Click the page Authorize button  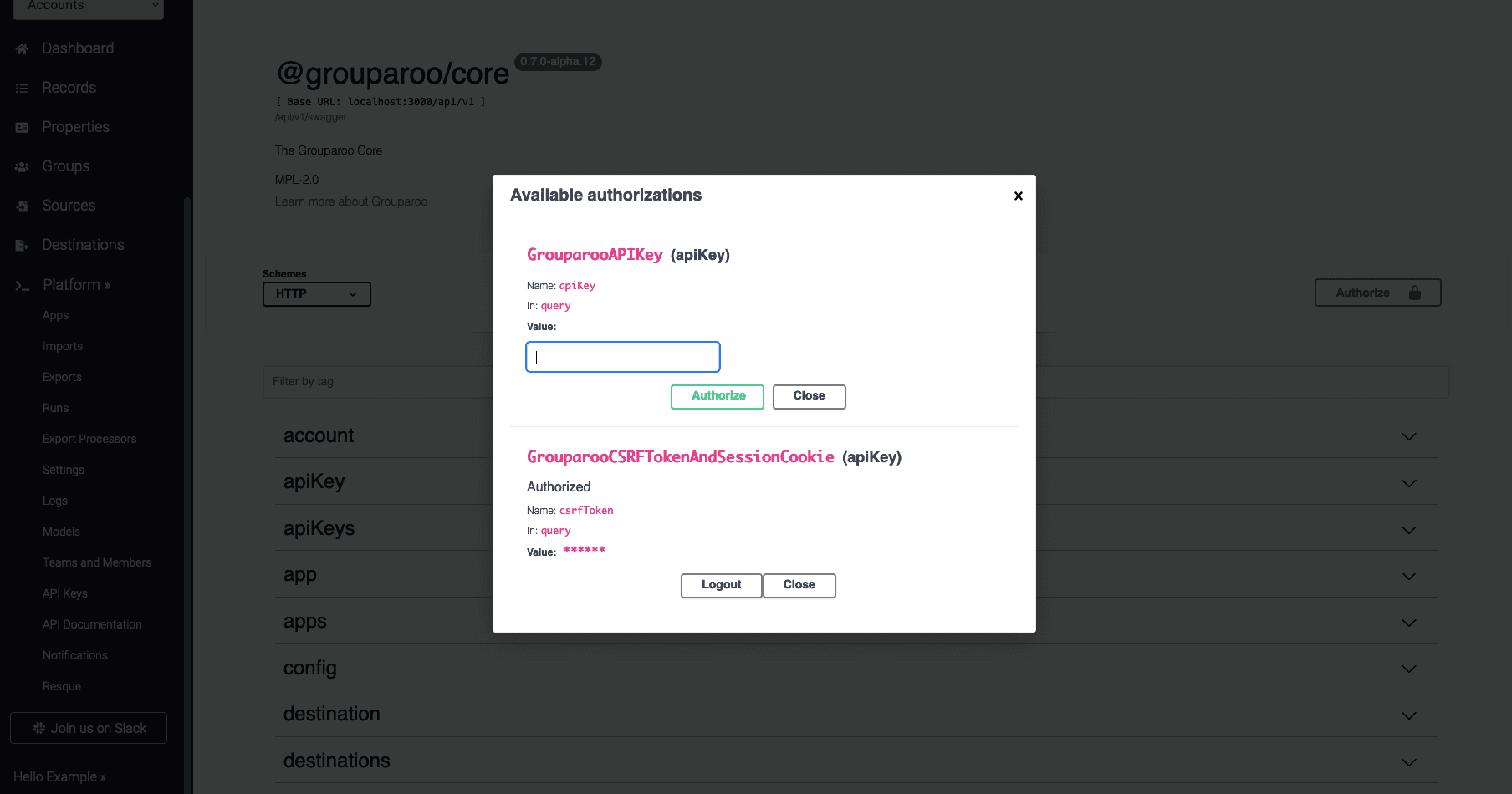1377,293
